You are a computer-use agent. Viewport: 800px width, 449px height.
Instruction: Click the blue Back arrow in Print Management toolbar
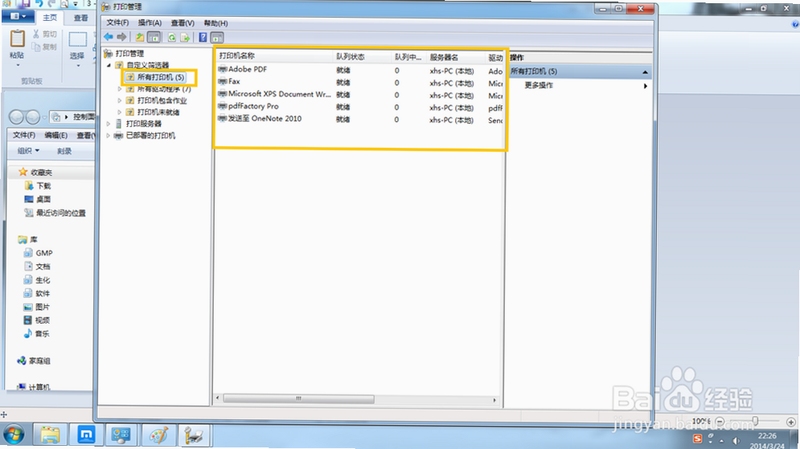[x=109, y=37]
